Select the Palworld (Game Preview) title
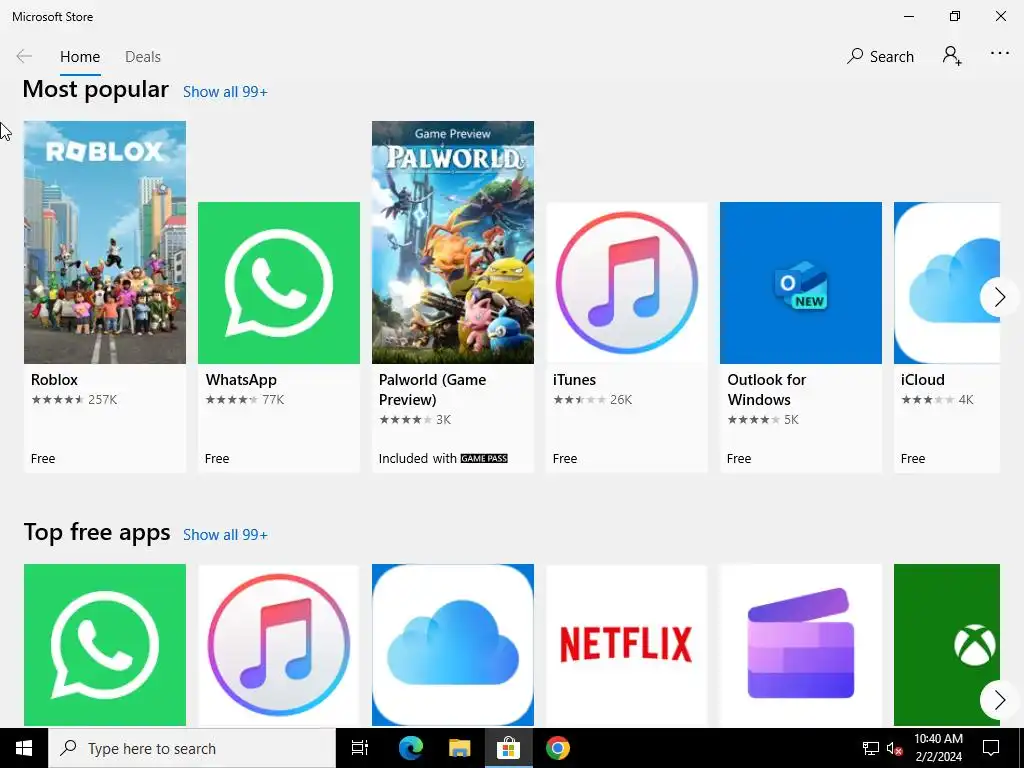Image resolution: width=1024 pixels, height=768 pixels. [432, 390]
